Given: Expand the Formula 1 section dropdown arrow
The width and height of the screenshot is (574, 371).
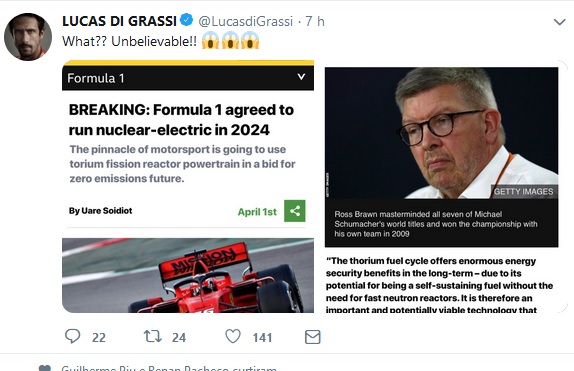Looking at the screenshot, I should point(301,77).
